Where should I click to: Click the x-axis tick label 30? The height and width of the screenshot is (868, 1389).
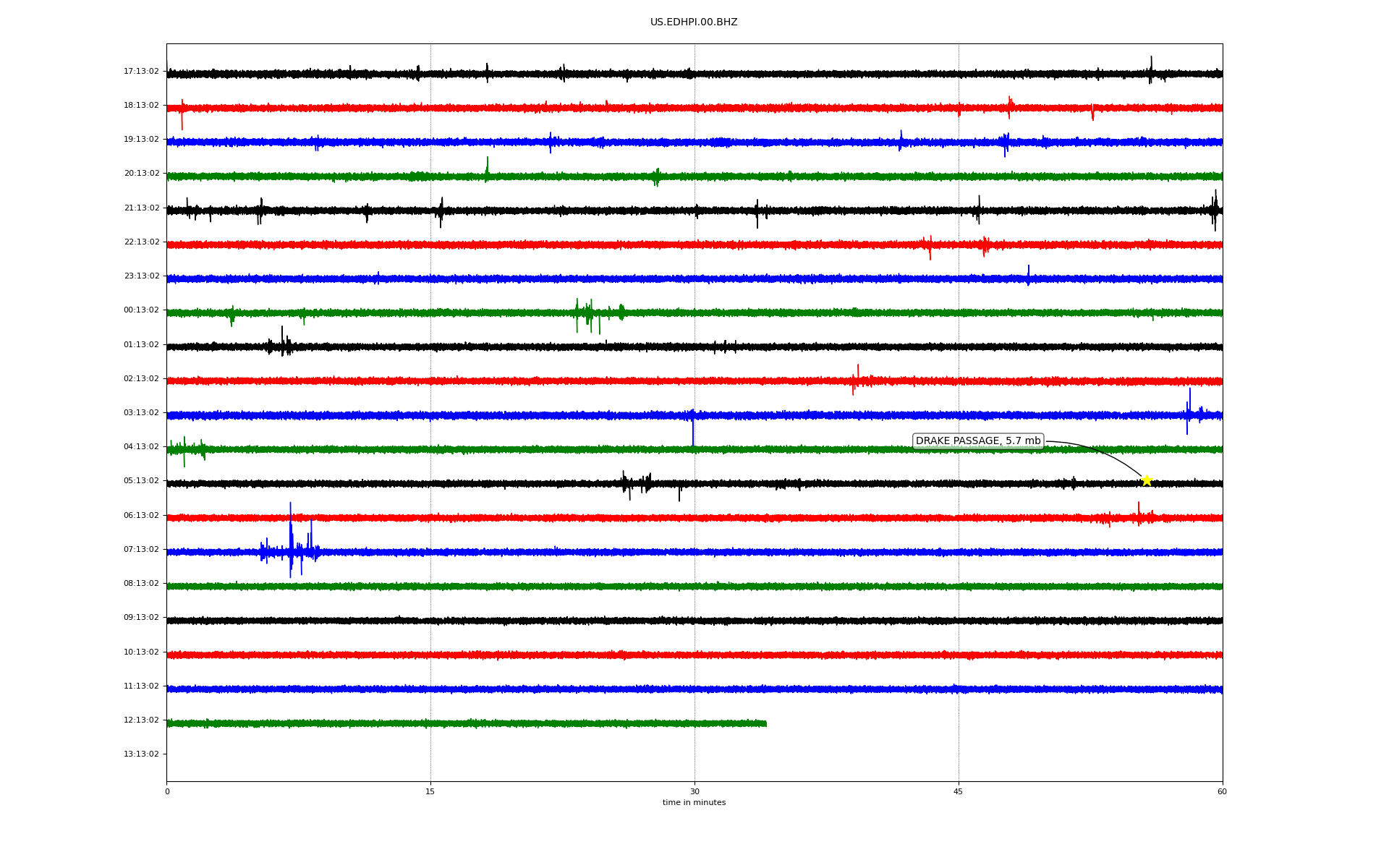694,792
